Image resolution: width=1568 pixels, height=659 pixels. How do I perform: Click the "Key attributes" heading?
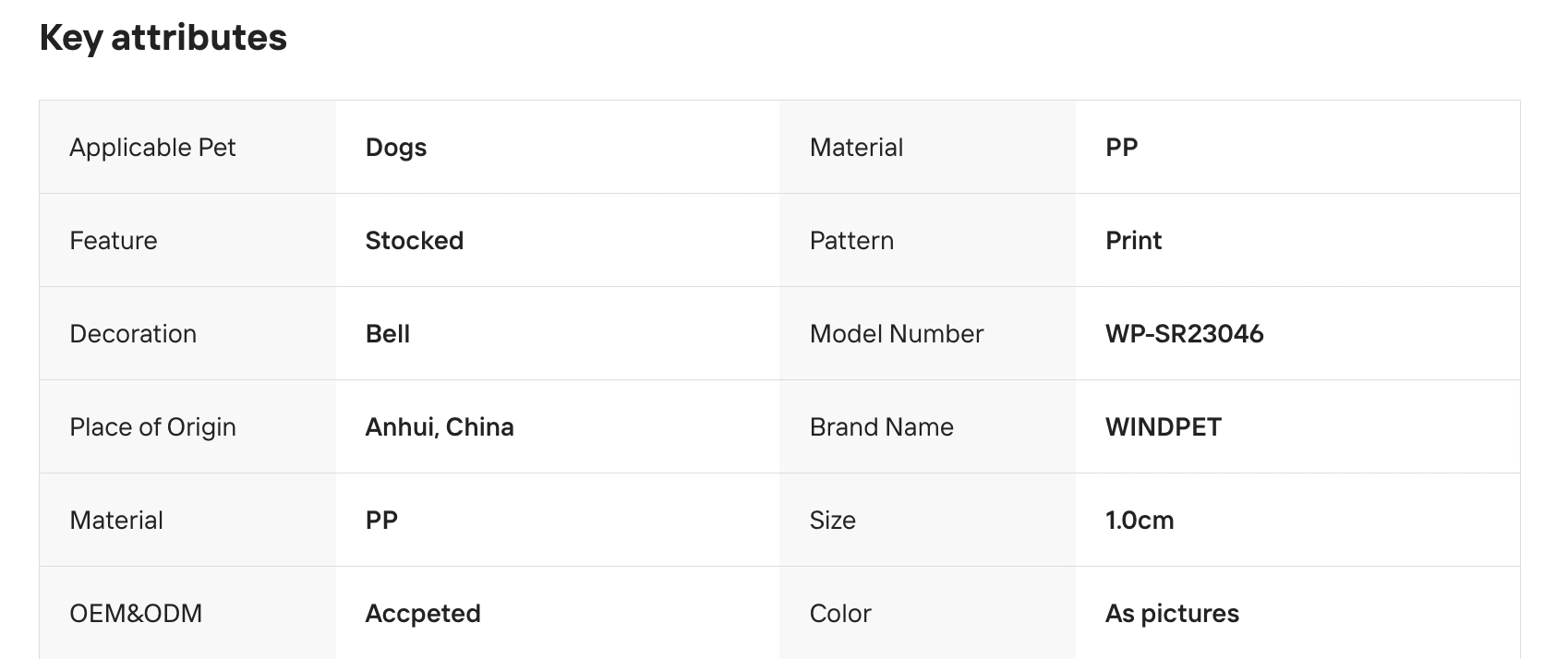[x=163, y=38]
